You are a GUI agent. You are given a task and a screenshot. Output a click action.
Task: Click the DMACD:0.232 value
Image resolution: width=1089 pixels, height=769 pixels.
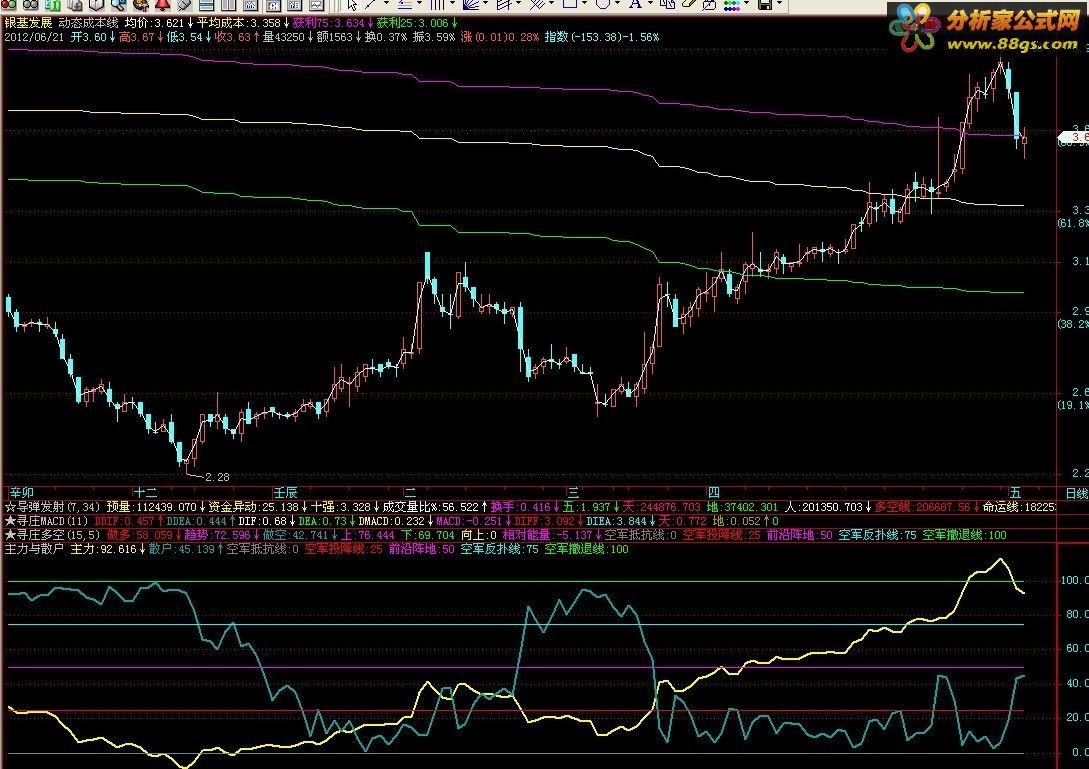coord(391,521)
